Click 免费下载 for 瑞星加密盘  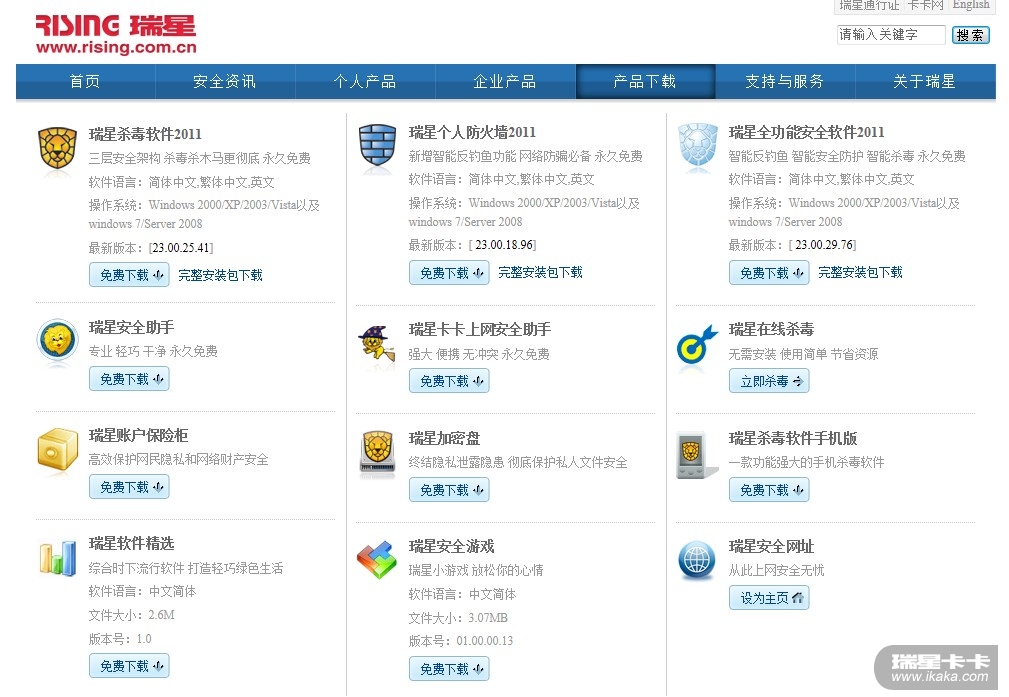click(x=449, y=490)
